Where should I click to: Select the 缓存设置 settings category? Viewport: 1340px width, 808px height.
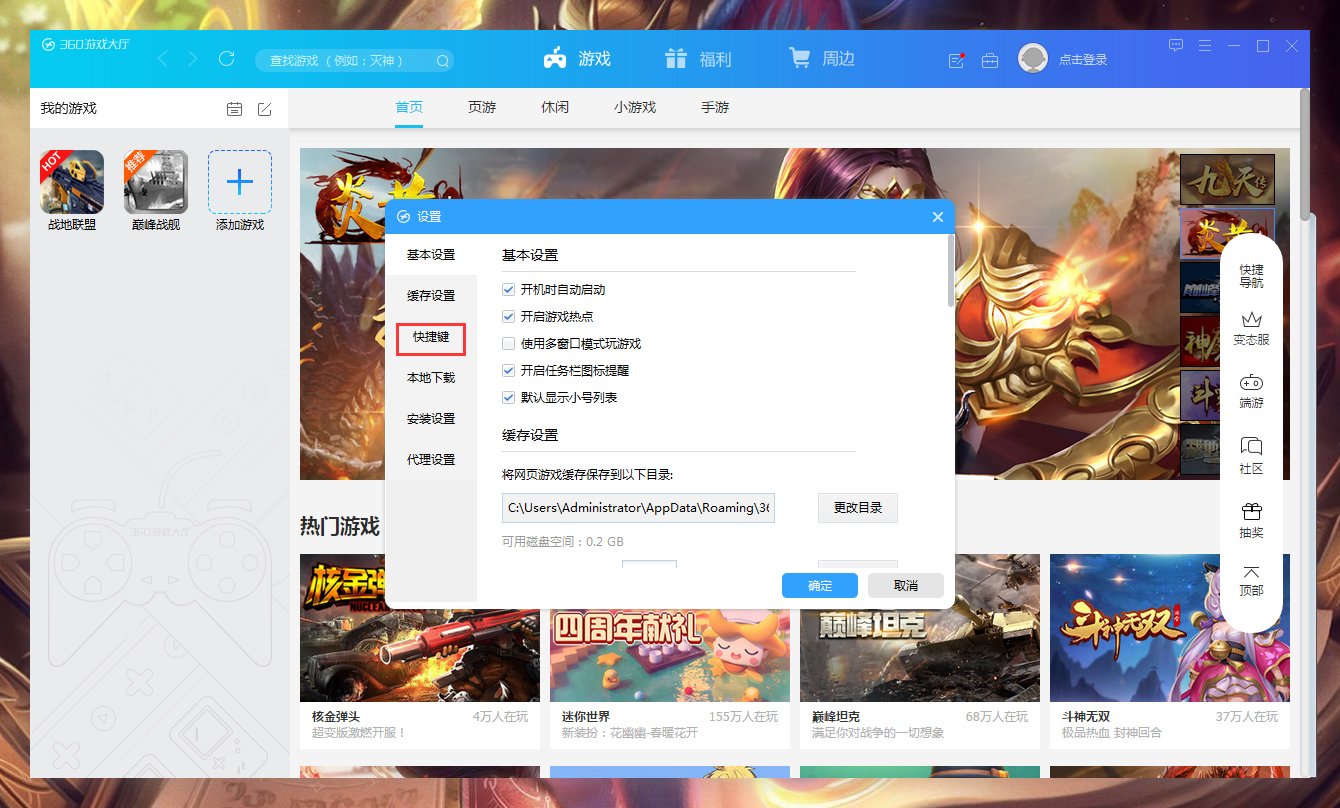pyautogui.click(x=431, y=295)
